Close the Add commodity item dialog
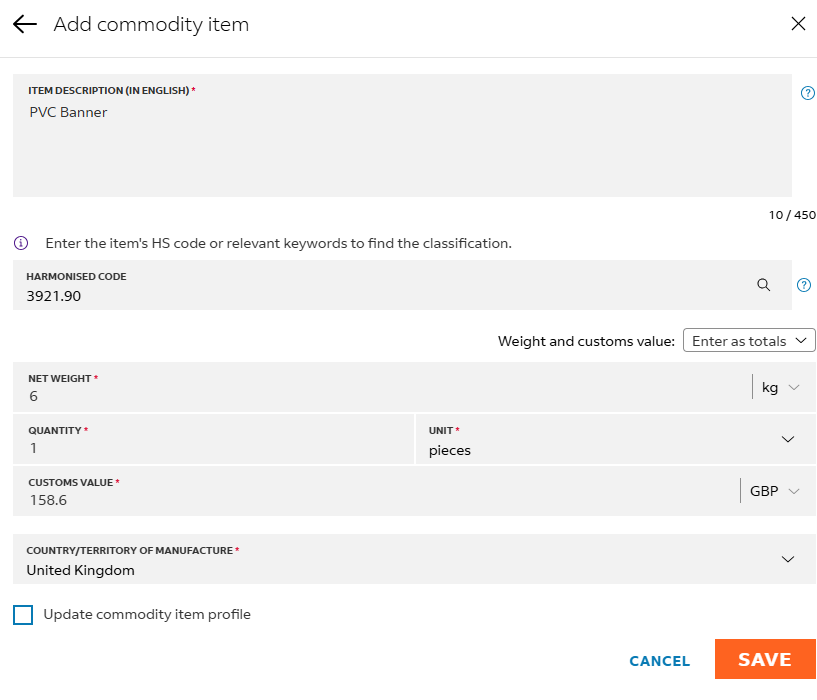 pyautogui.click(x=798, y=24)
